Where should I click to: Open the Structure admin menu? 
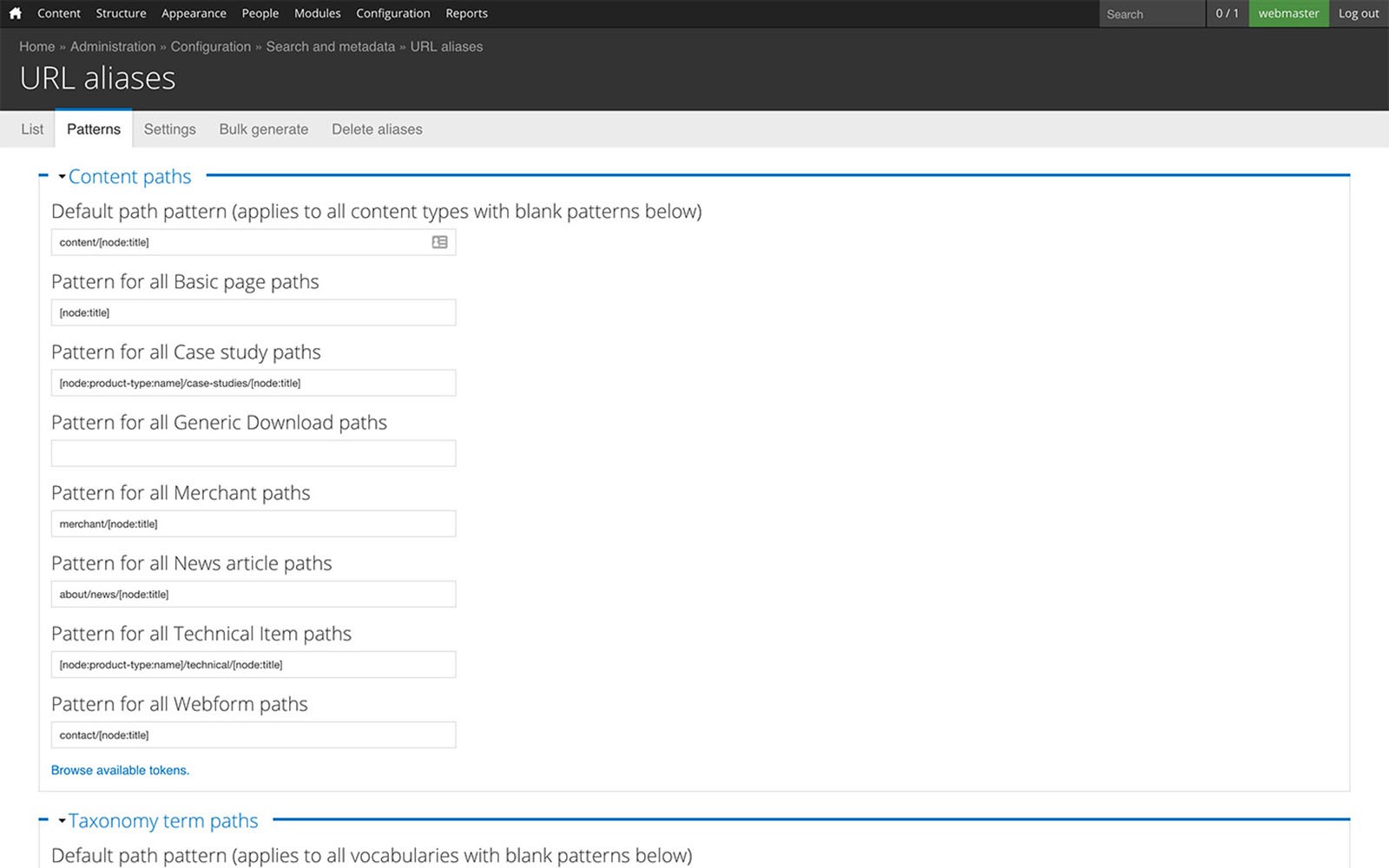(121, 13)
